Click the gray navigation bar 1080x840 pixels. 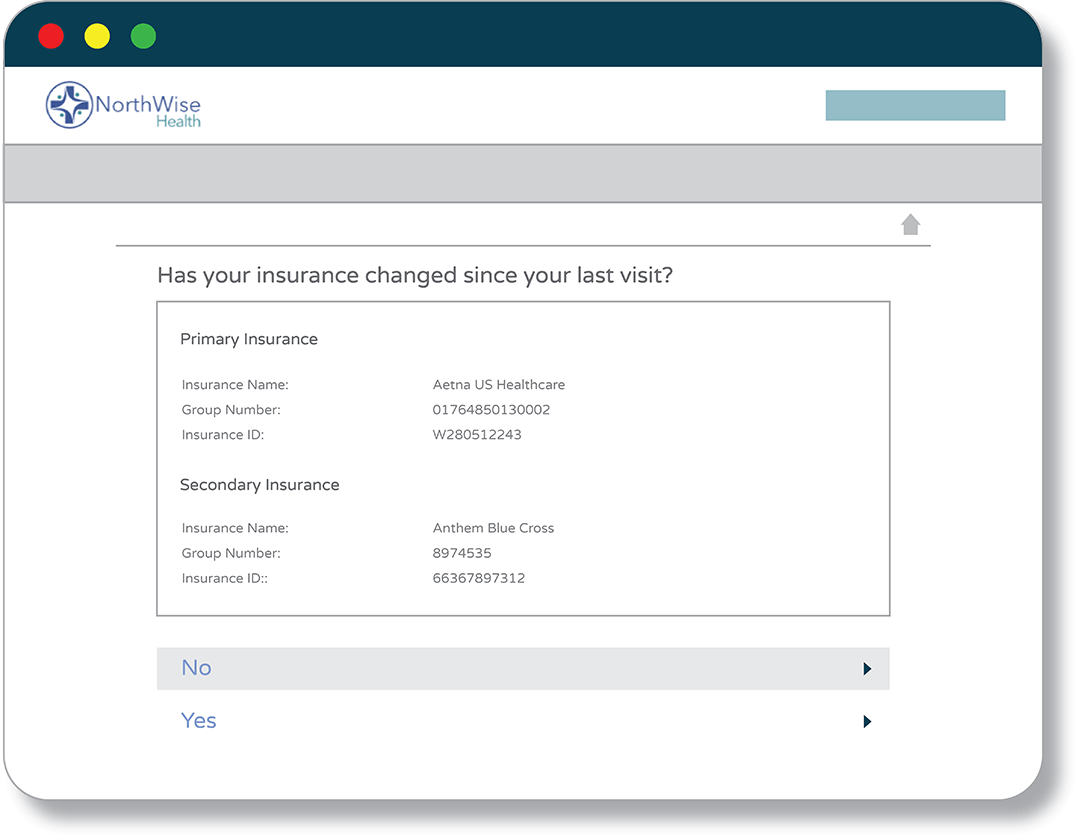point(522,174)
